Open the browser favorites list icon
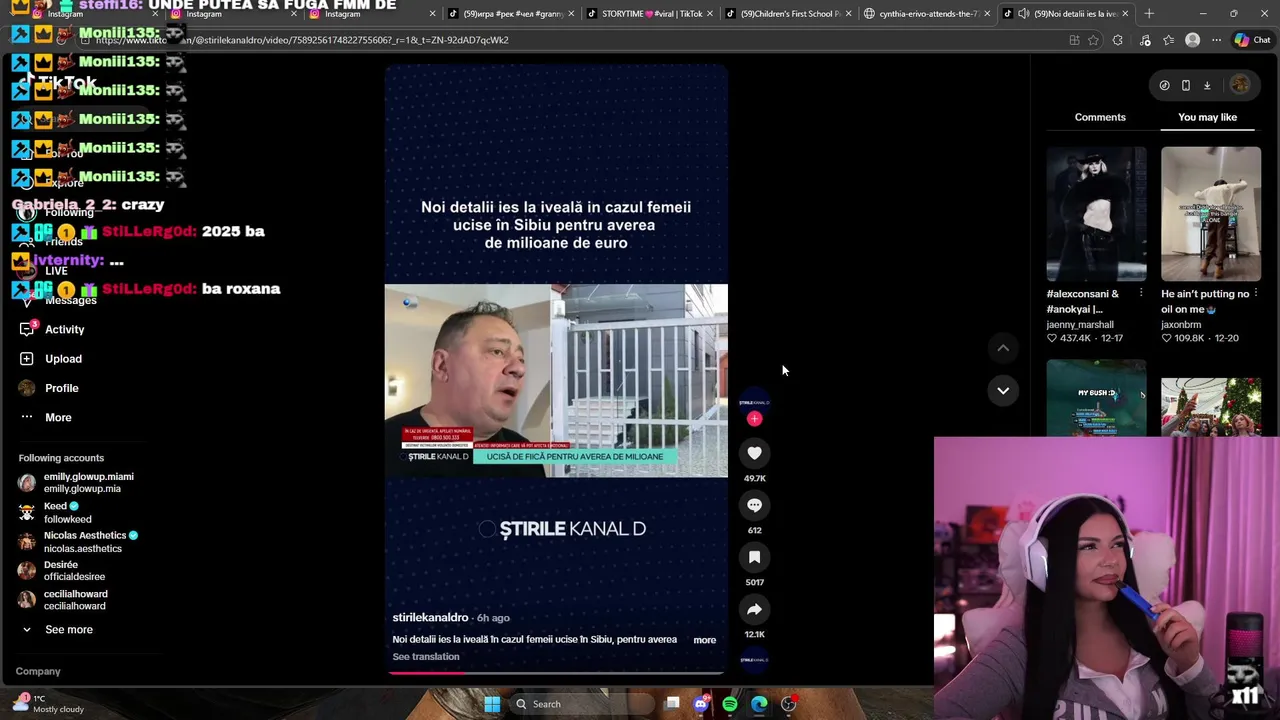This screenshot has height=720, width=1280. pyautogui.click(x=1168, y=40)
